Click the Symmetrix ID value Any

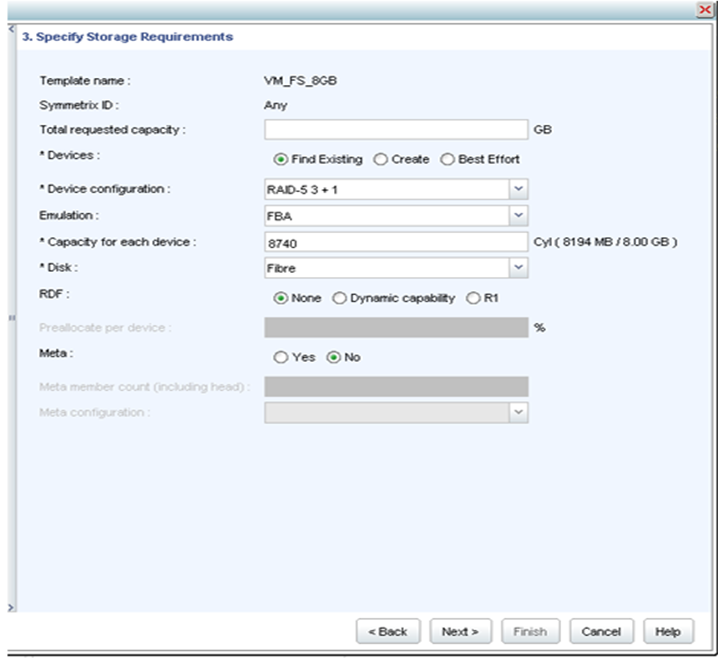coord(276,105)
